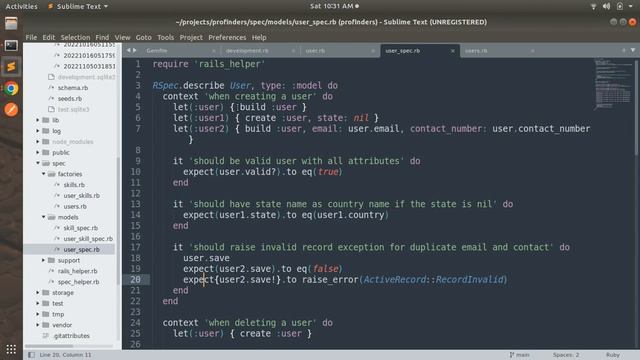
Task: Click the sidebar horizontal scrollbar
Action: [49, 346]
